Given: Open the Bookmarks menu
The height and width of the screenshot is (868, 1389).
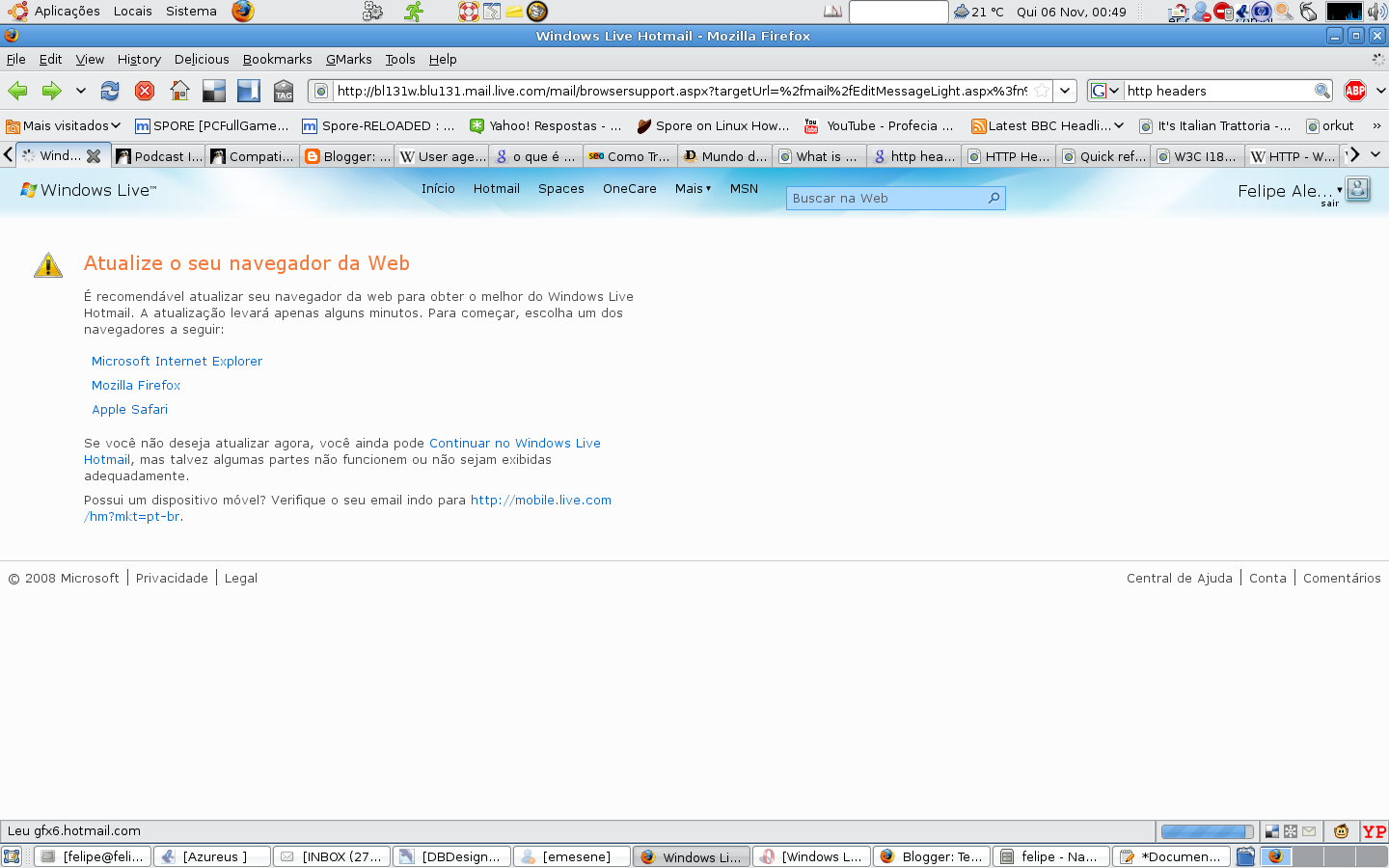Looking at the screenshot, I should (x=277, y=59).
